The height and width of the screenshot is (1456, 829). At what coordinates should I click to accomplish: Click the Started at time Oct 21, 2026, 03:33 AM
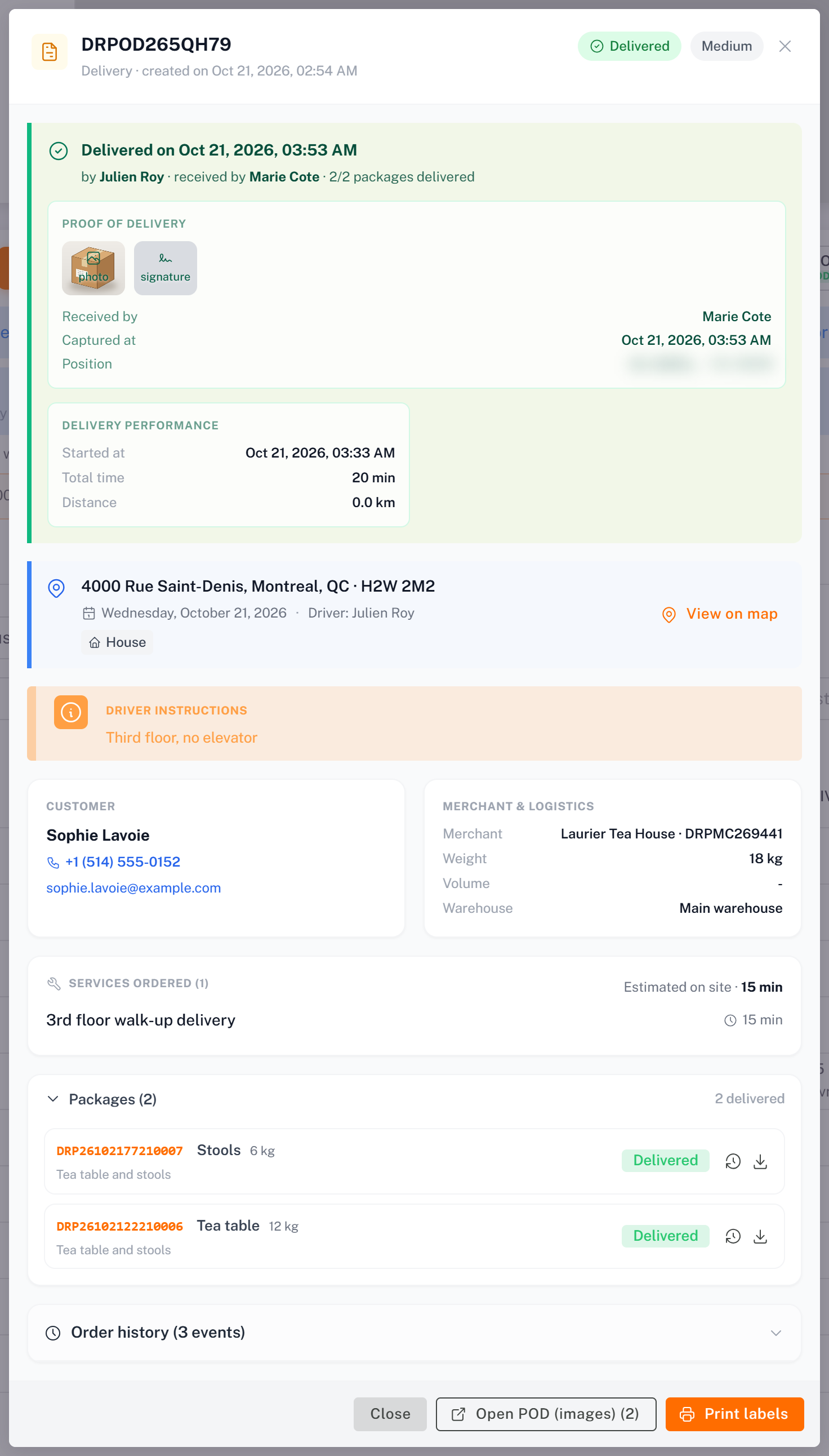point(320,453)
